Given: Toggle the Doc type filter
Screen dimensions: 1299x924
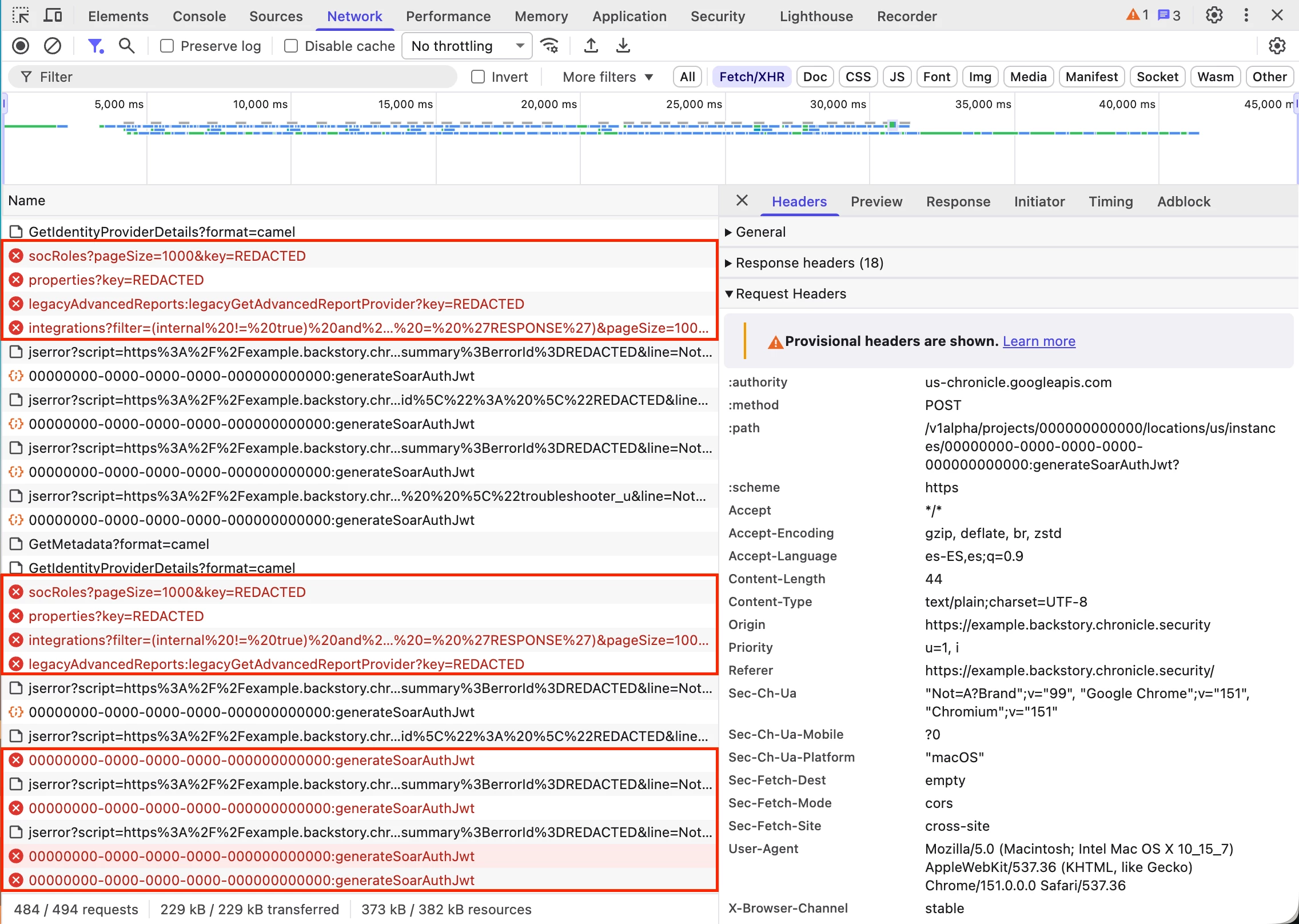Looking at the screenshot, I should (x=815, y=77).
